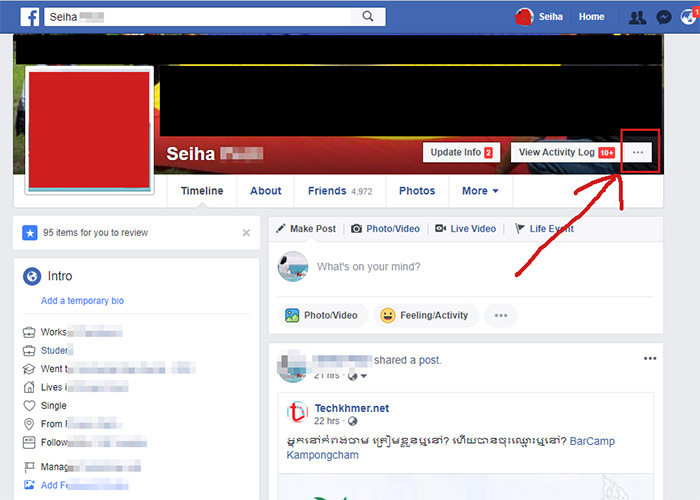Open Messenger icon in top bar
The image size is (700, 500).
point(664,17)
